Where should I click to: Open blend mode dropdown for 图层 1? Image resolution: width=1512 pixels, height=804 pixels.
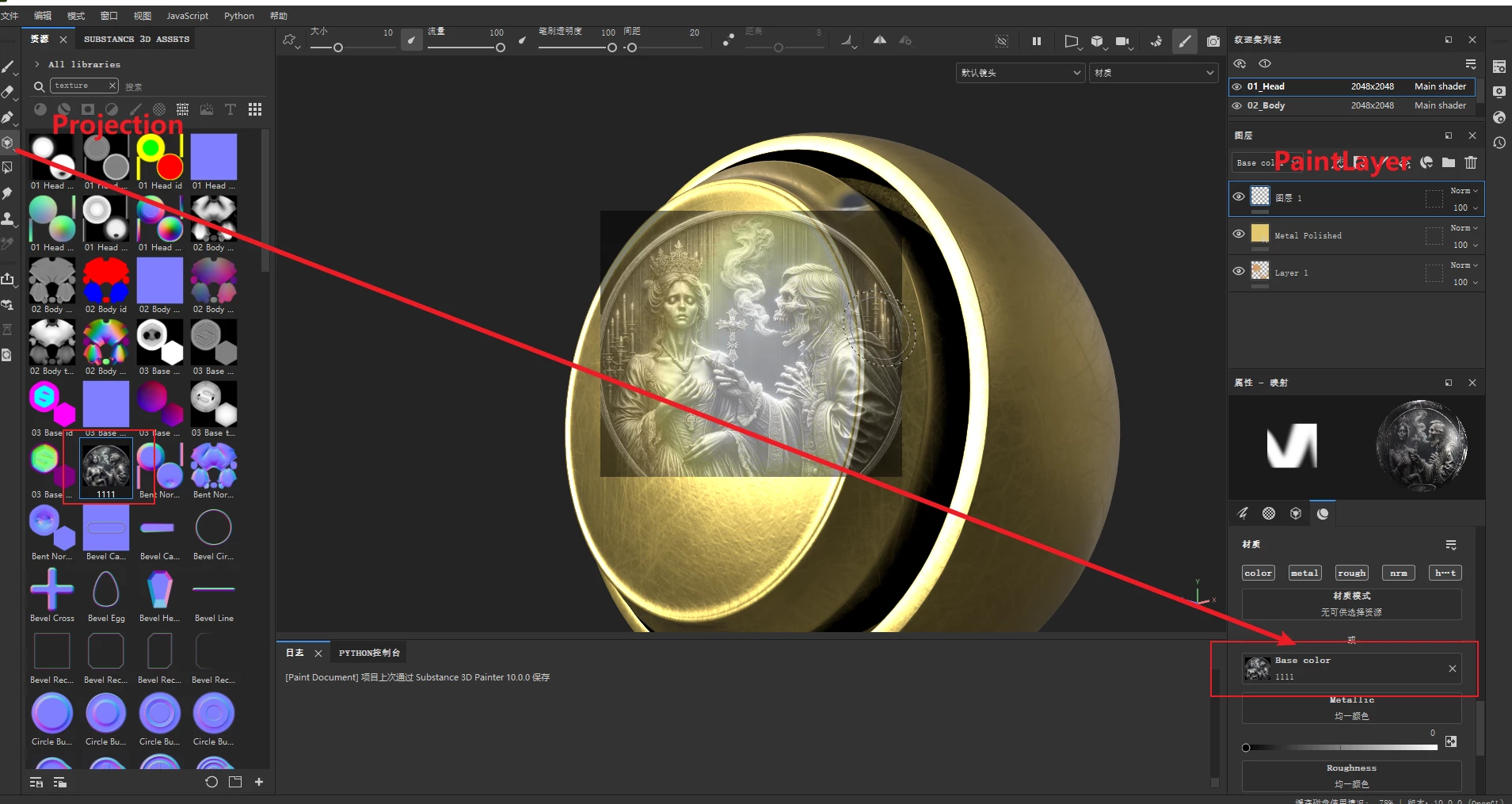pos(1464,191)
